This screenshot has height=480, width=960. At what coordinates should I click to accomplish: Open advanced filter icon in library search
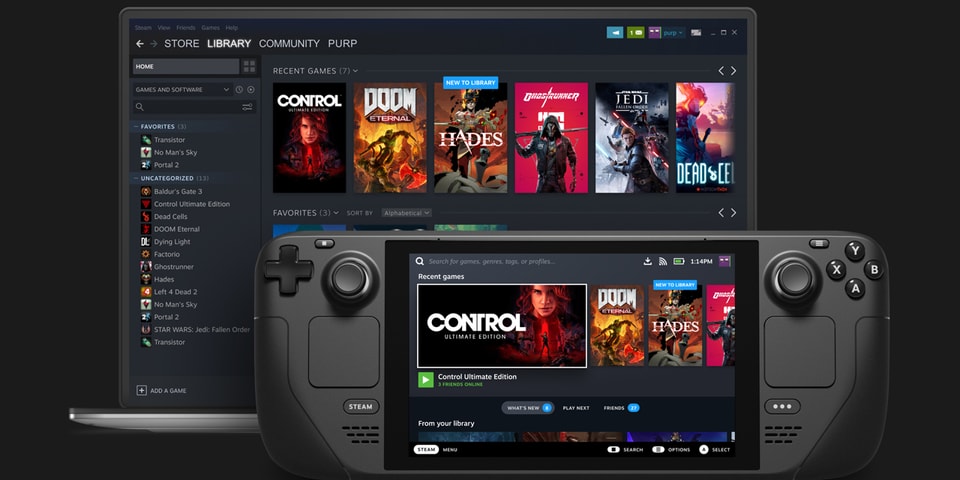coord(247,107)
